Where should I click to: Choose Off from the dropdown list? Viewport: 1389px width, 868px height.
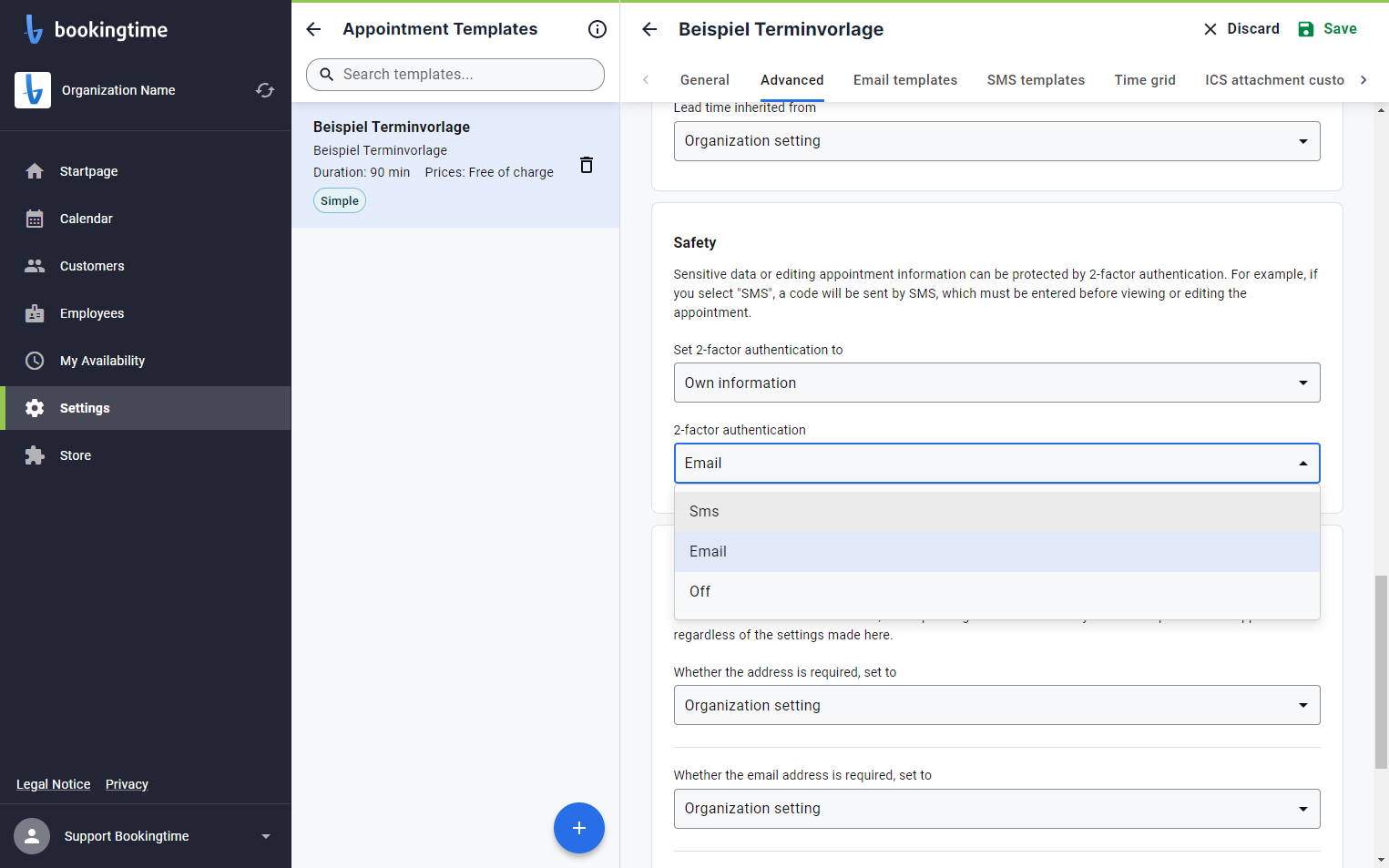pos(996,592)
